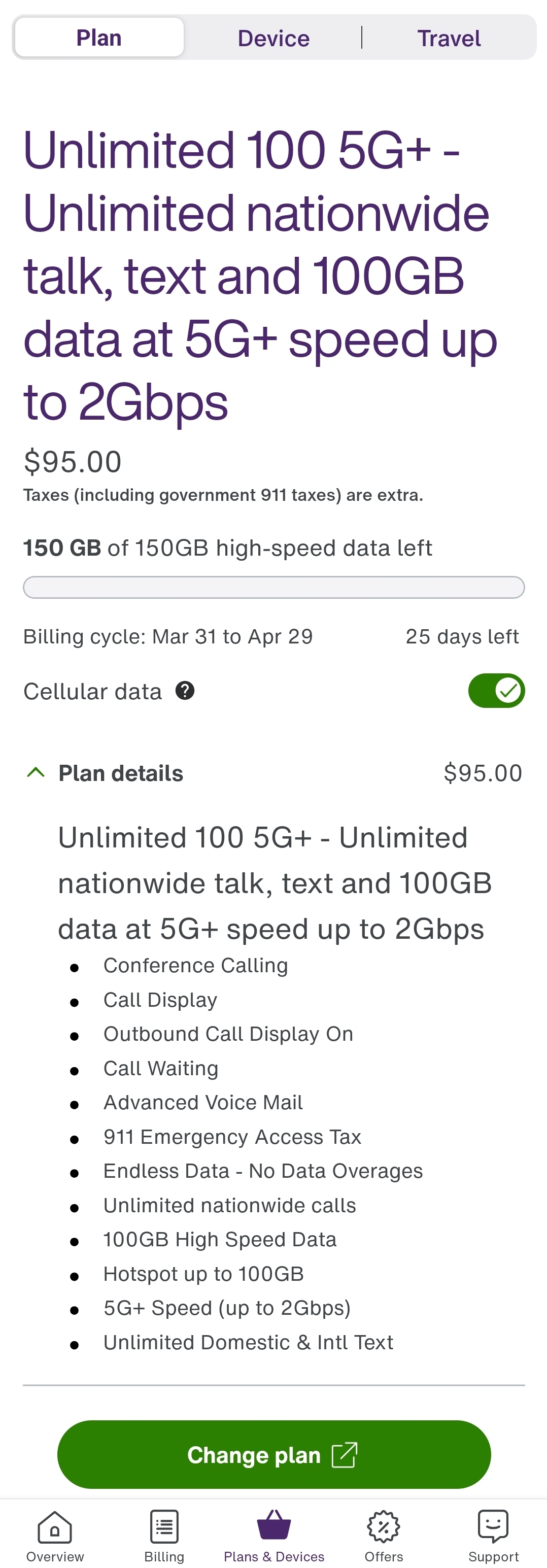The image size is (547, 1568).
Task: Tap the checkmark knob on Cellular data
Action: point(508,691)
